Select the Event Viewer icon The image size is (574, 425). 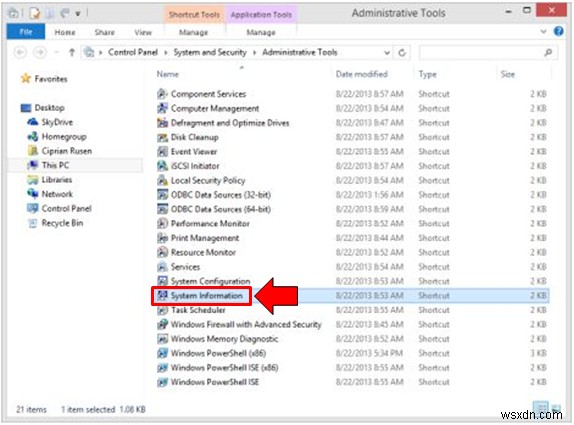pyautogui.click(x=162, y=152)
